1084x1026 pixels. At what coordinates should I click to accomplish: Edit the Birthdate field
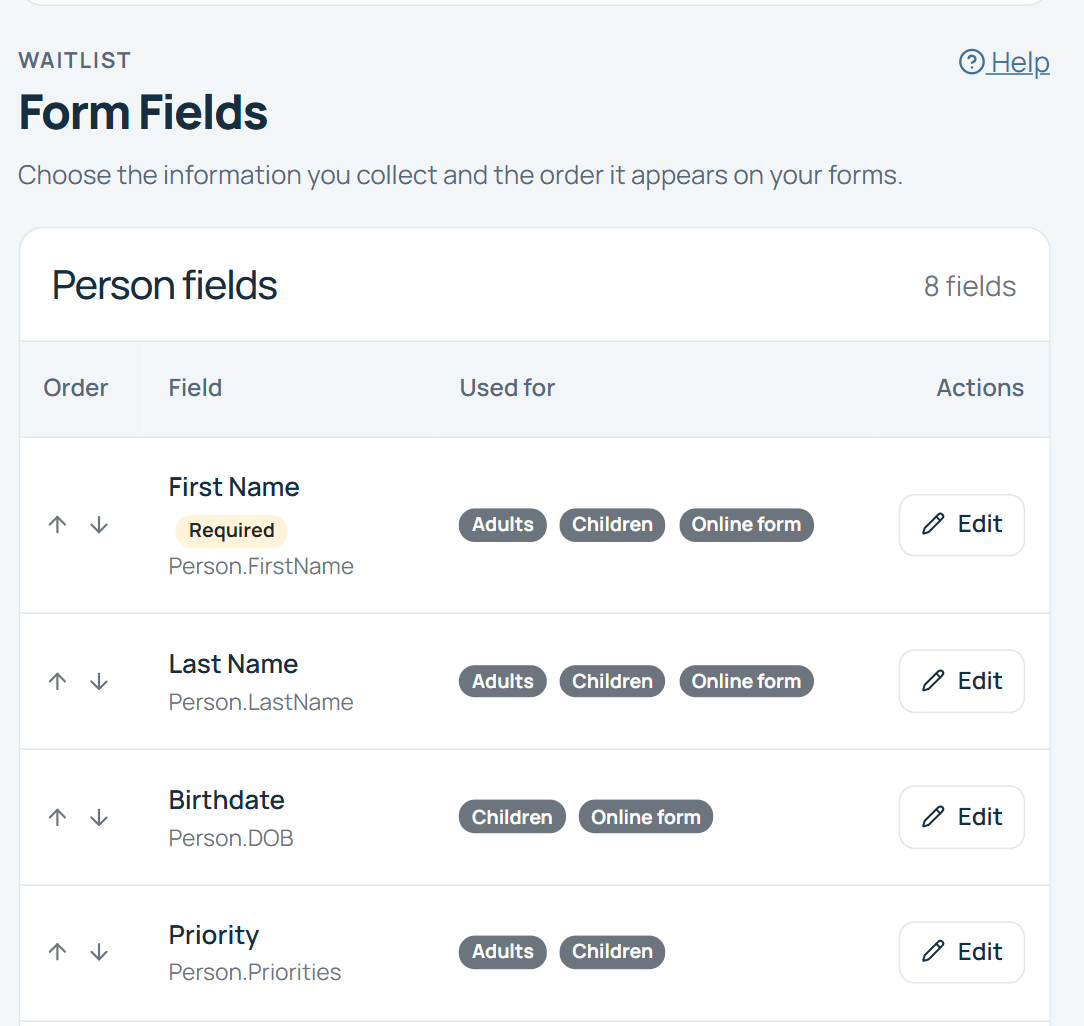[962, 817]
